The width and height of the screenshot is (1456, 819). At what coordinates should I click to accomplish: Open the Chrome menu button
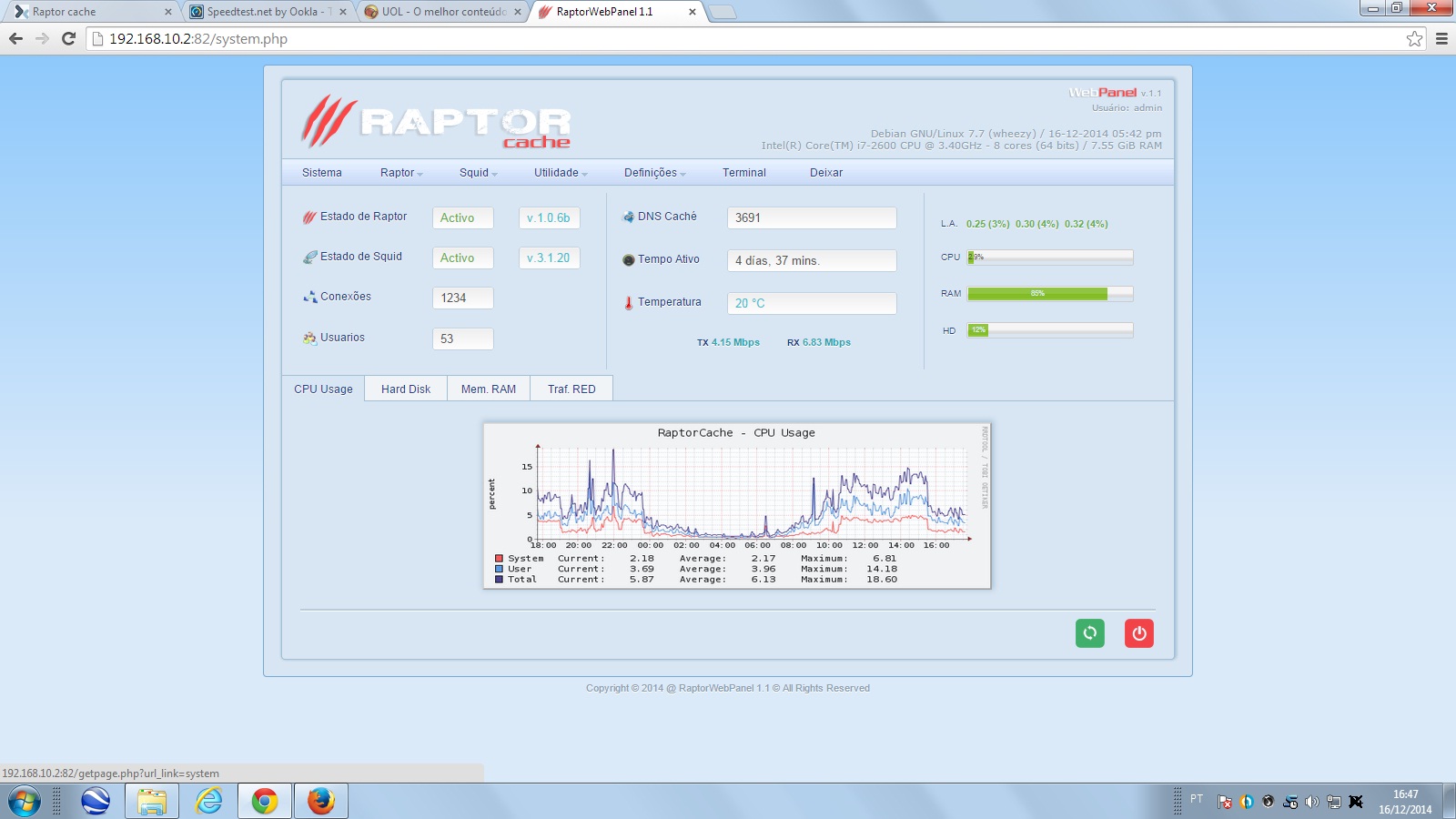pos(1441,38)
